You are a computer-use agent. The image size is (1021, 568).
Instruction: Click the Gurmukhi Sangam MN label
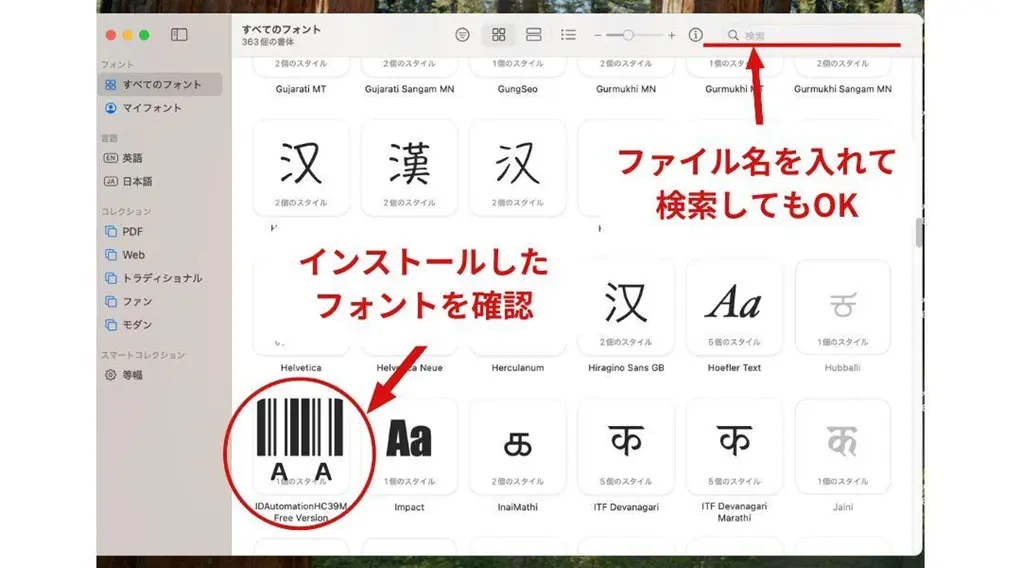(x=843, y=89)
